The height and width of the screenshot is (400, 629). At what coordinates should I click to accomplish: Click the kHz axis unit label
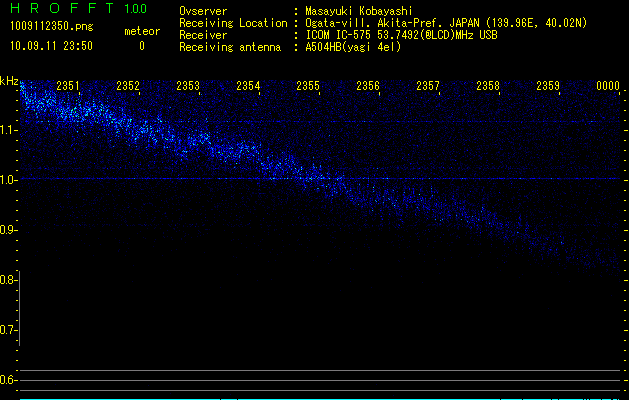tap(9, 81)
